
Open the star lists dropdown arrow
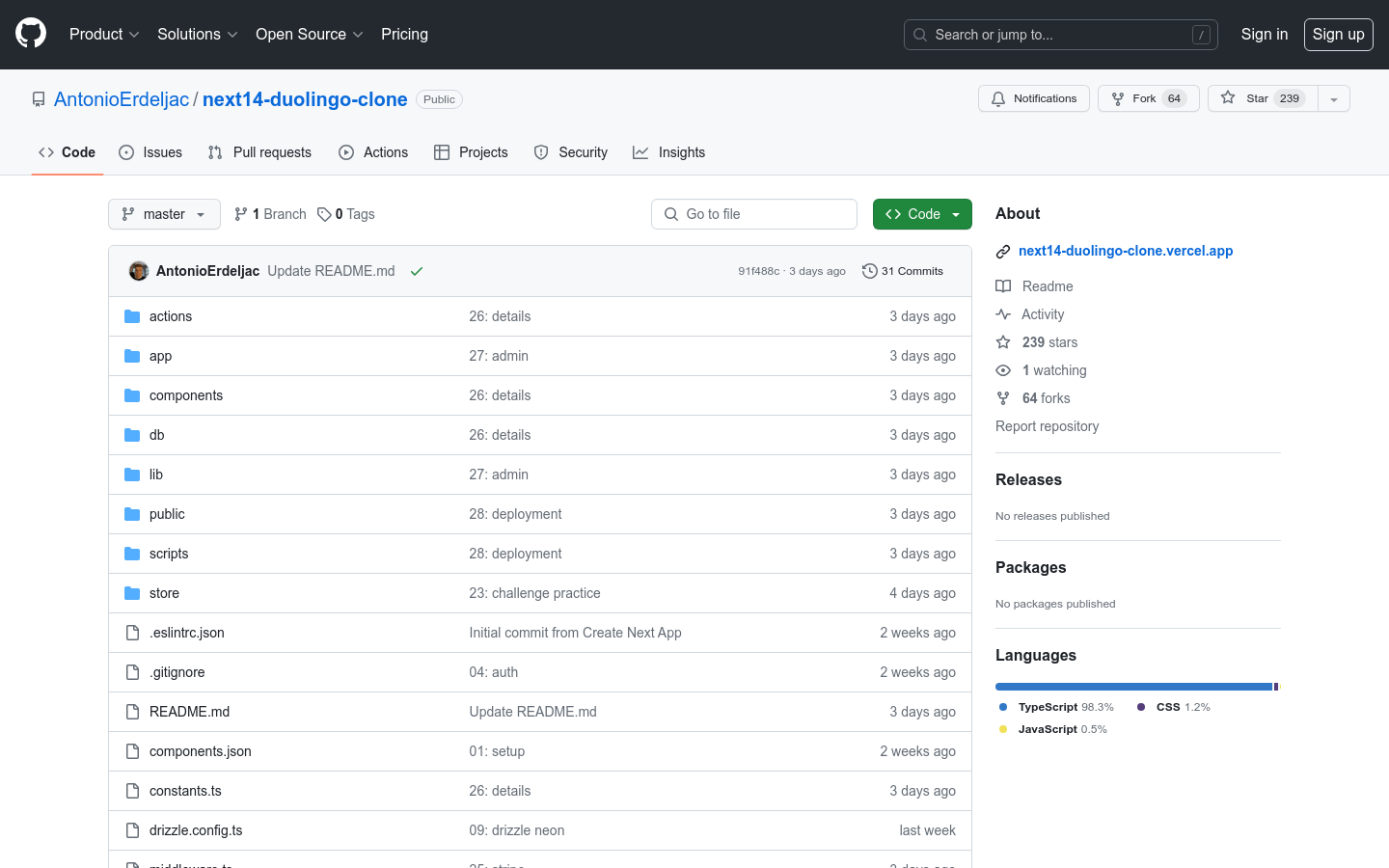coord(1334,98)
